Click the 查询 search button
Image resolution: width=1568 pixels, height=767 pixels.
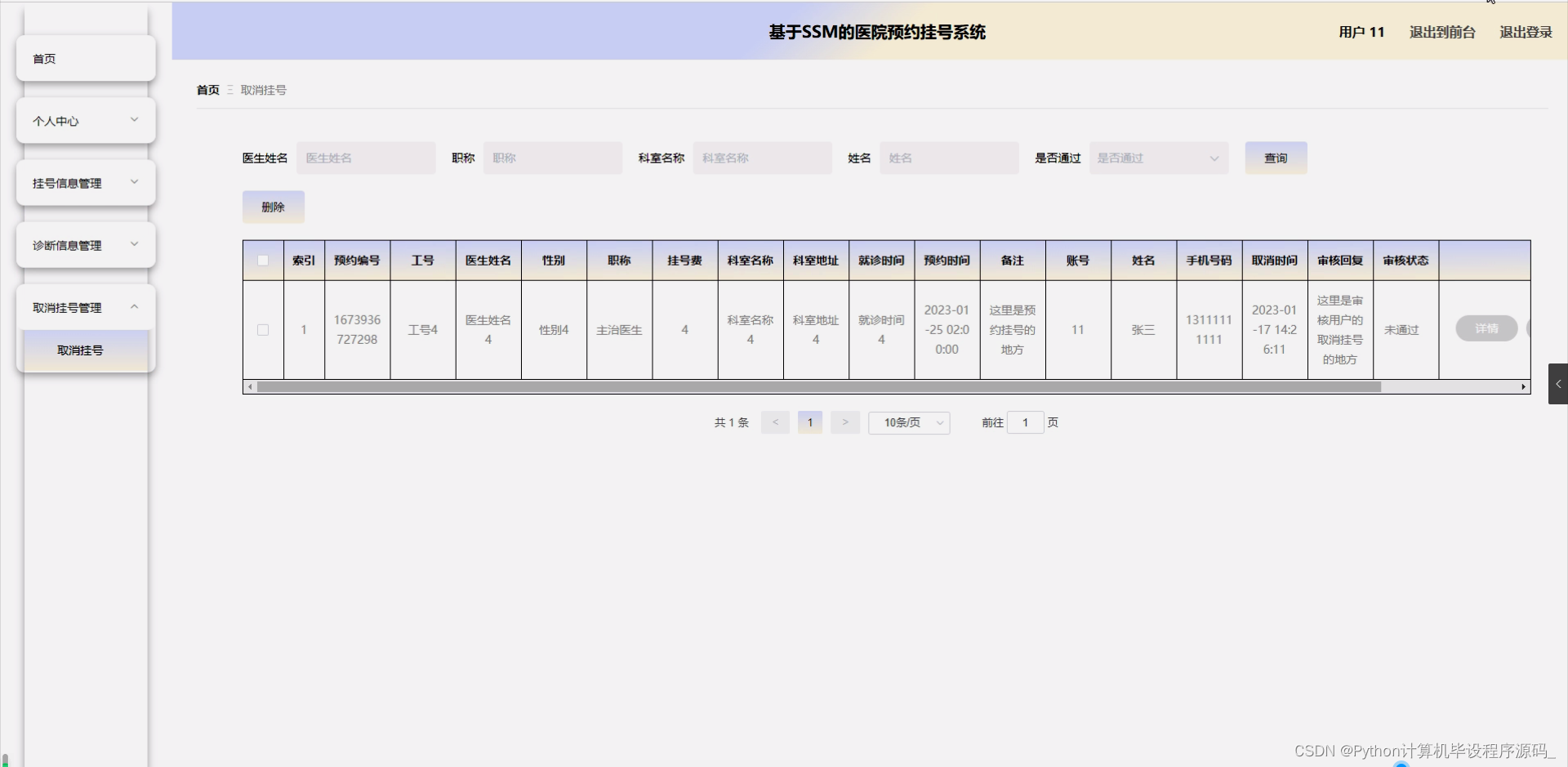(1275, 158)
